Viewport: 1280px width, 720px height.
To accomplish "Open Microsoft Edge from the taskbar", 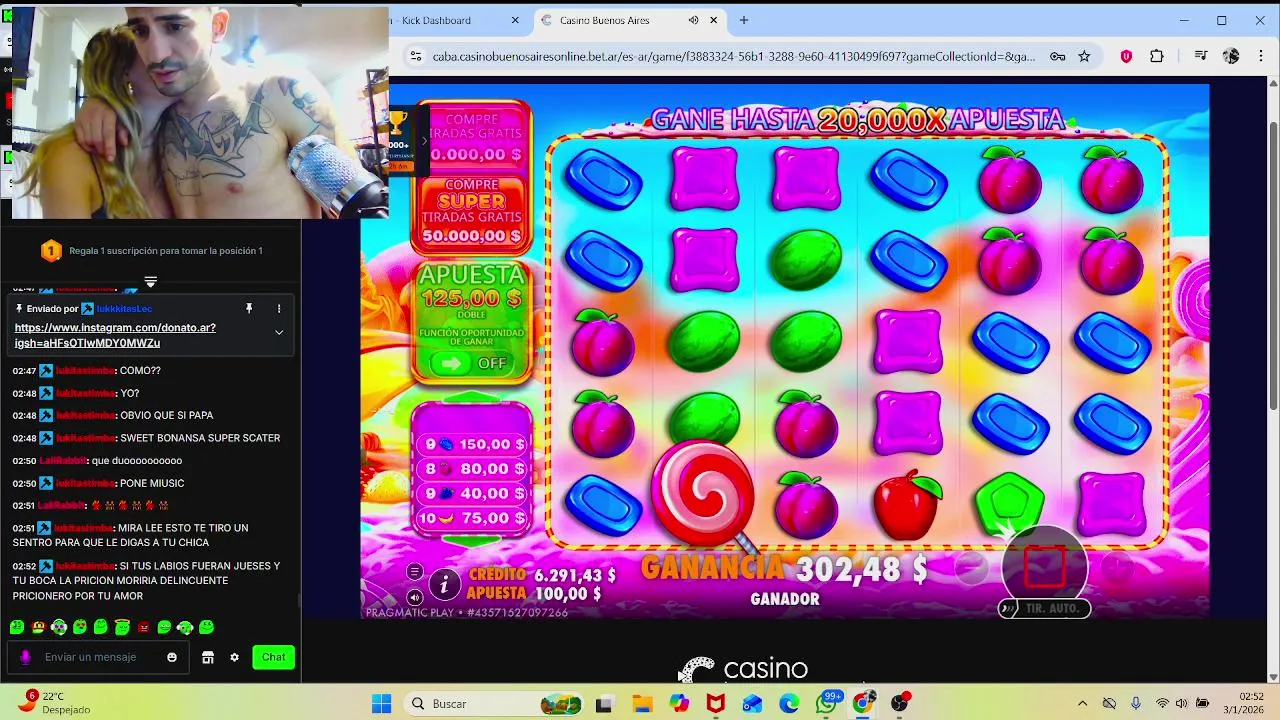I will 789,704.
